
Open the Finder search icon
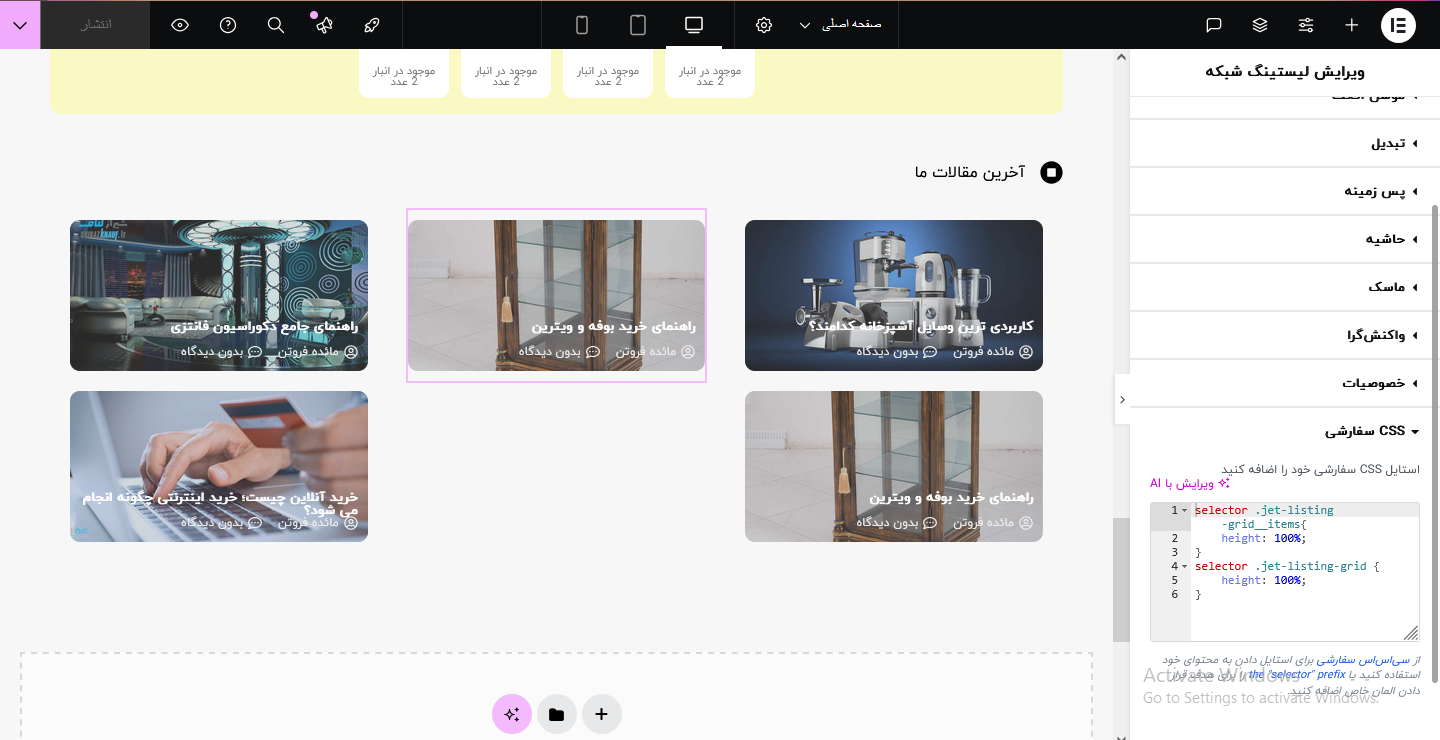[x=276, y=25]
